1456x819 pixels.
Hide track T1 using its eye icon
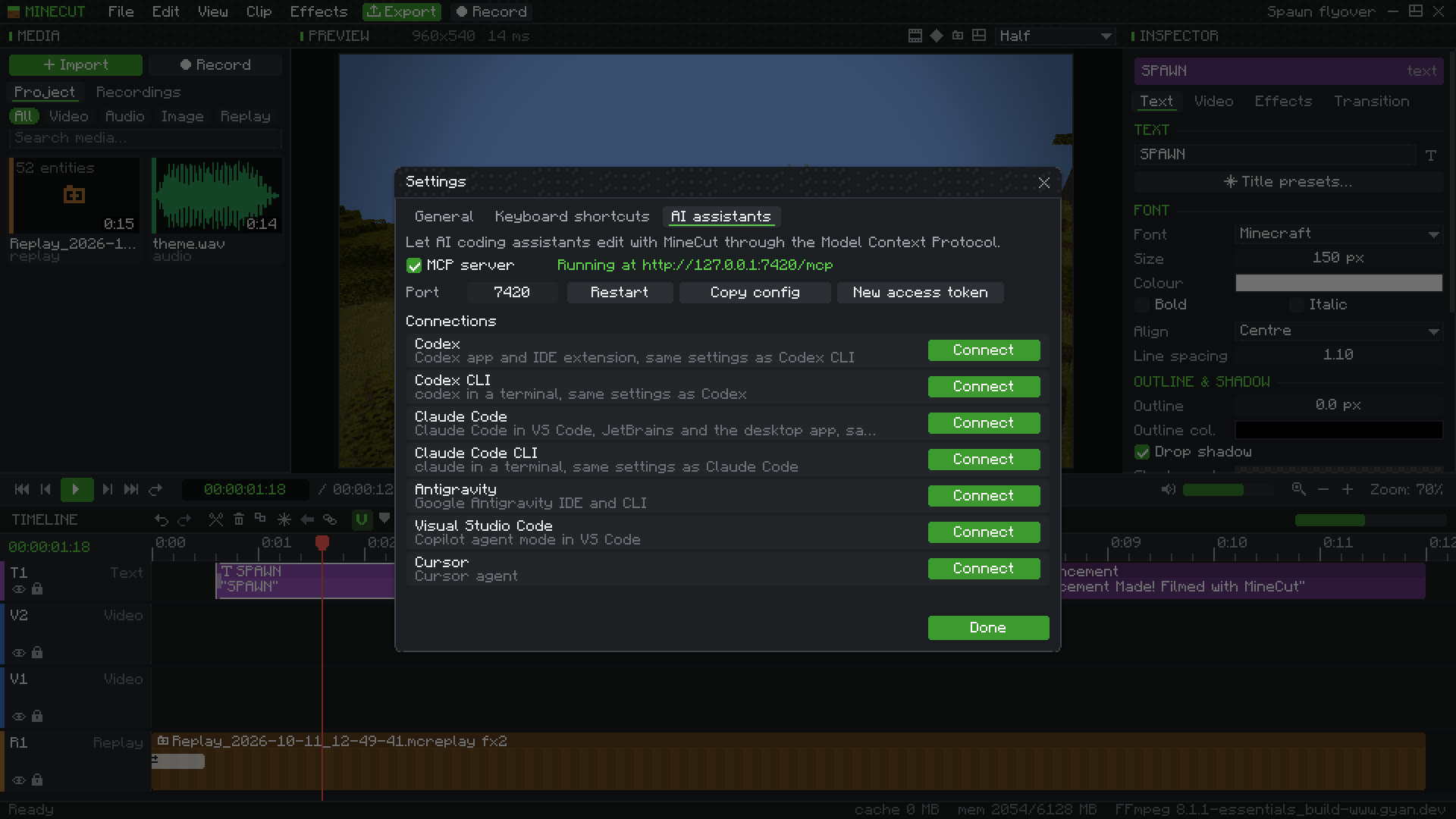pyautogui.click(x=19, y=589)
